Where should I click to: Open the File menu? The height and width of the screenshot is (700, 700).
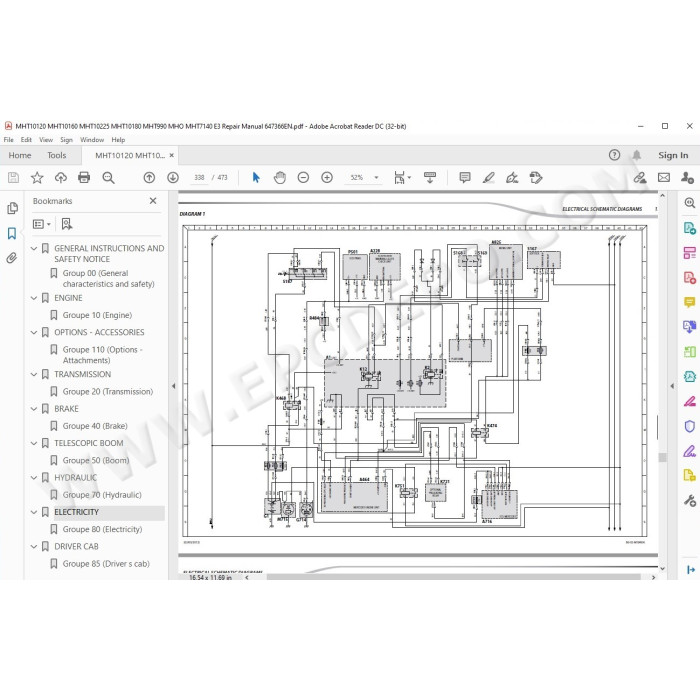8,140
